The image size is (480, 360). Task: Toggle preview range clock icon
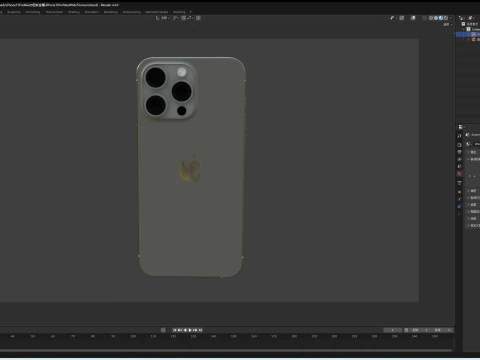406,330
